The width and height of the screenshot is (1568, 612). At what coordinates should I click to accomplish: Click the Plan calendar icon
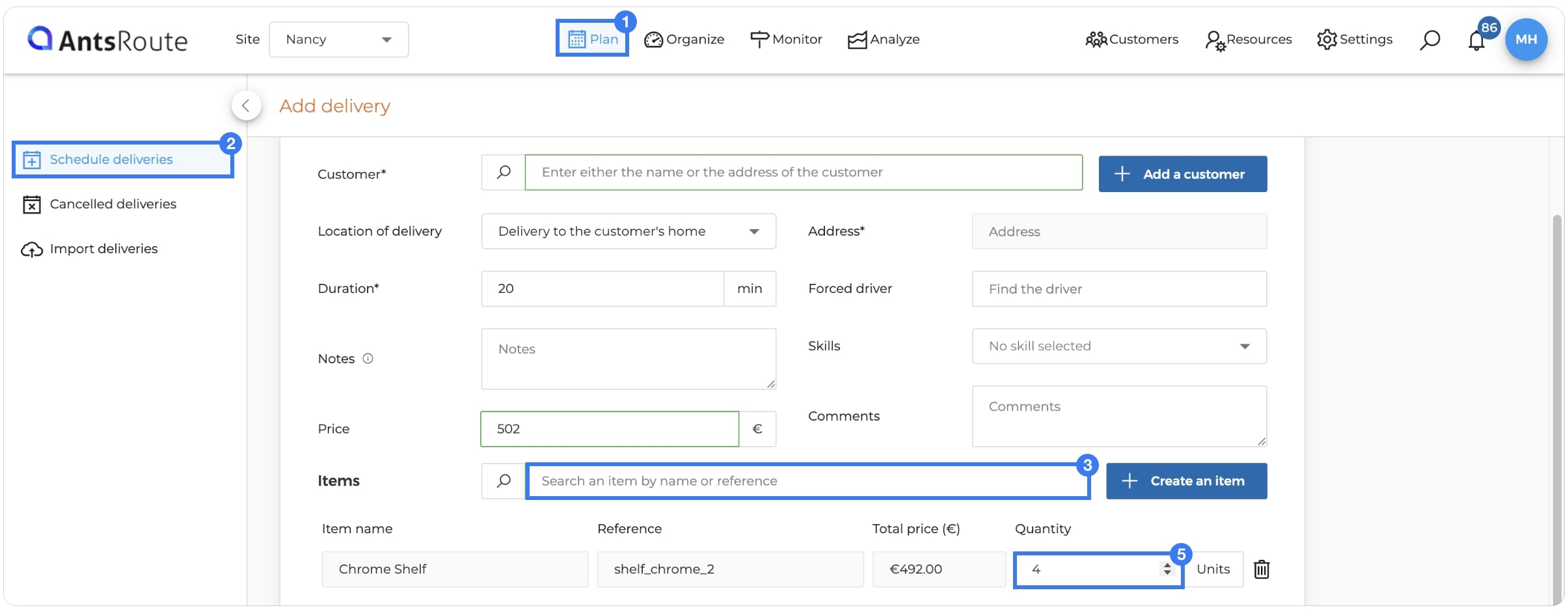(x=576, y=39)
